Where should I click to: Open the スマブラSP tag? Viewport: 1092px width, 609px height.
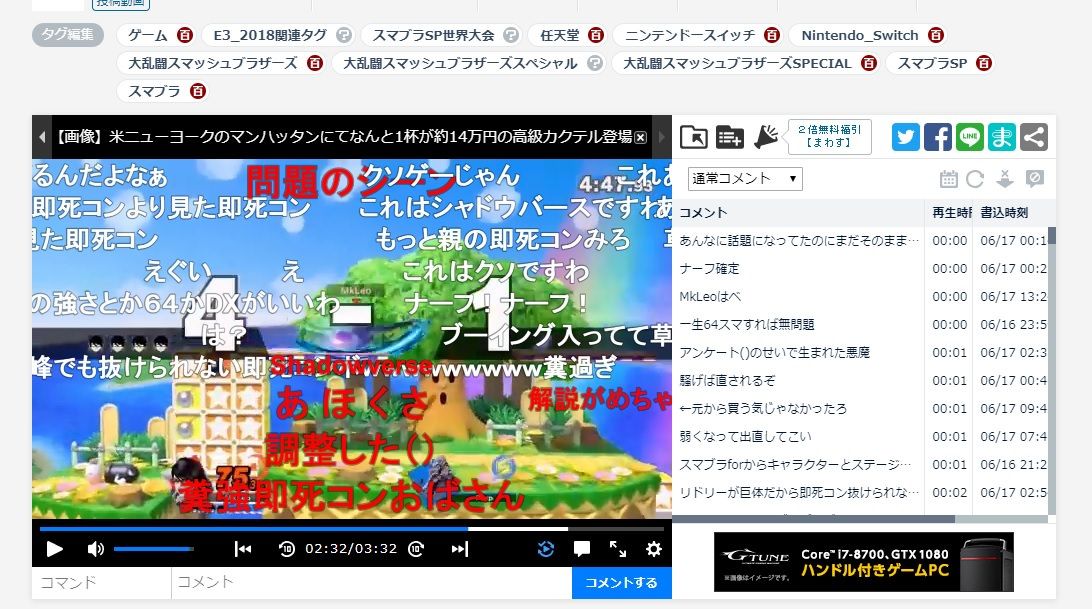(932, 63)
